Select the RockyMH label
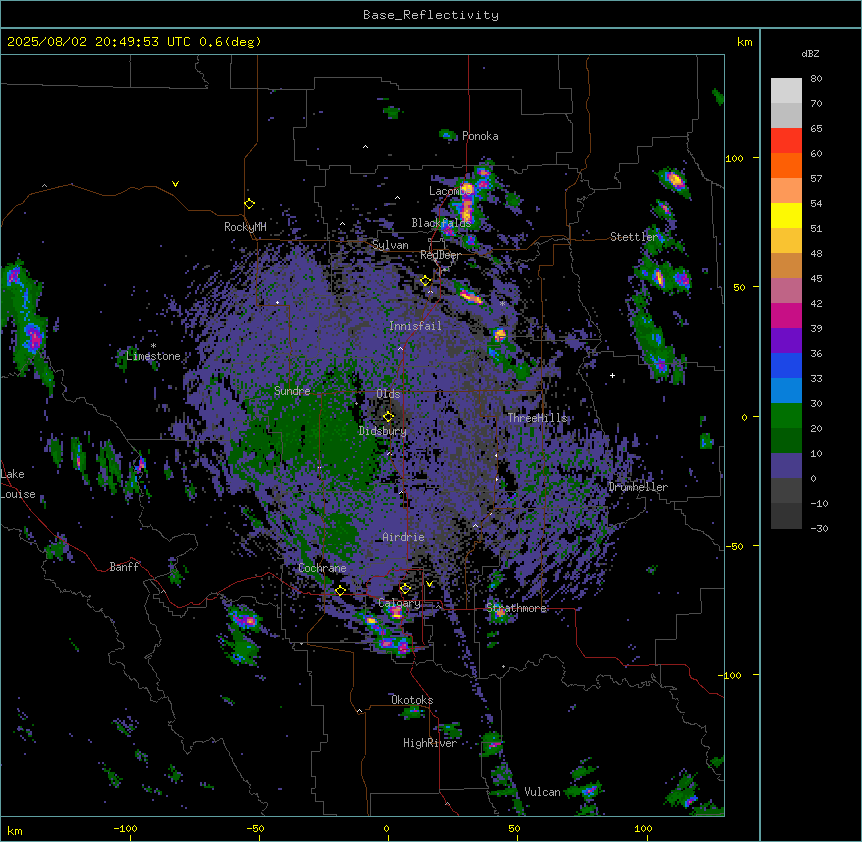 [x=245, y=227]
